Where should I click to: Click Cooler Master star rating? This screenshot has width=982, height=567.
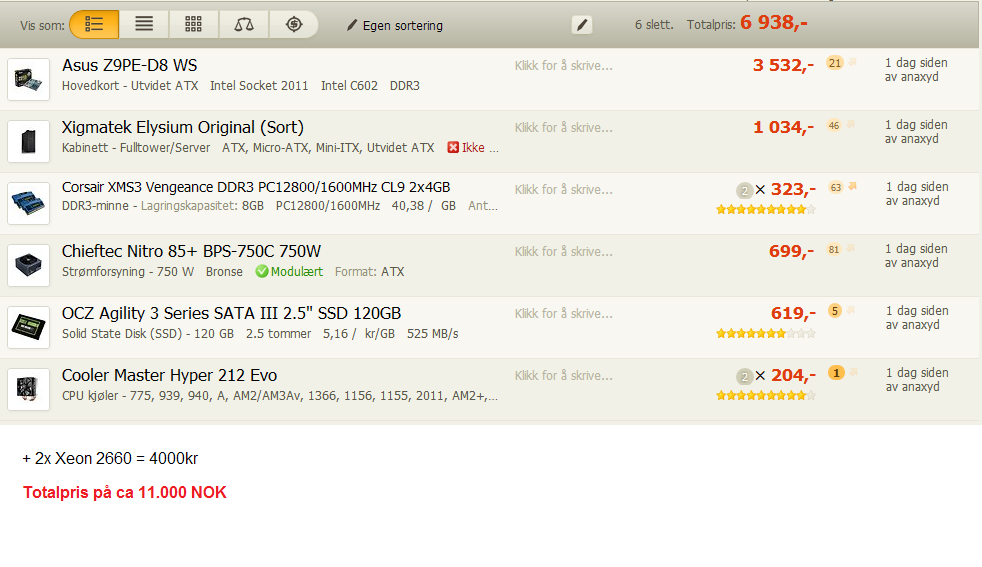click(766, 395)
